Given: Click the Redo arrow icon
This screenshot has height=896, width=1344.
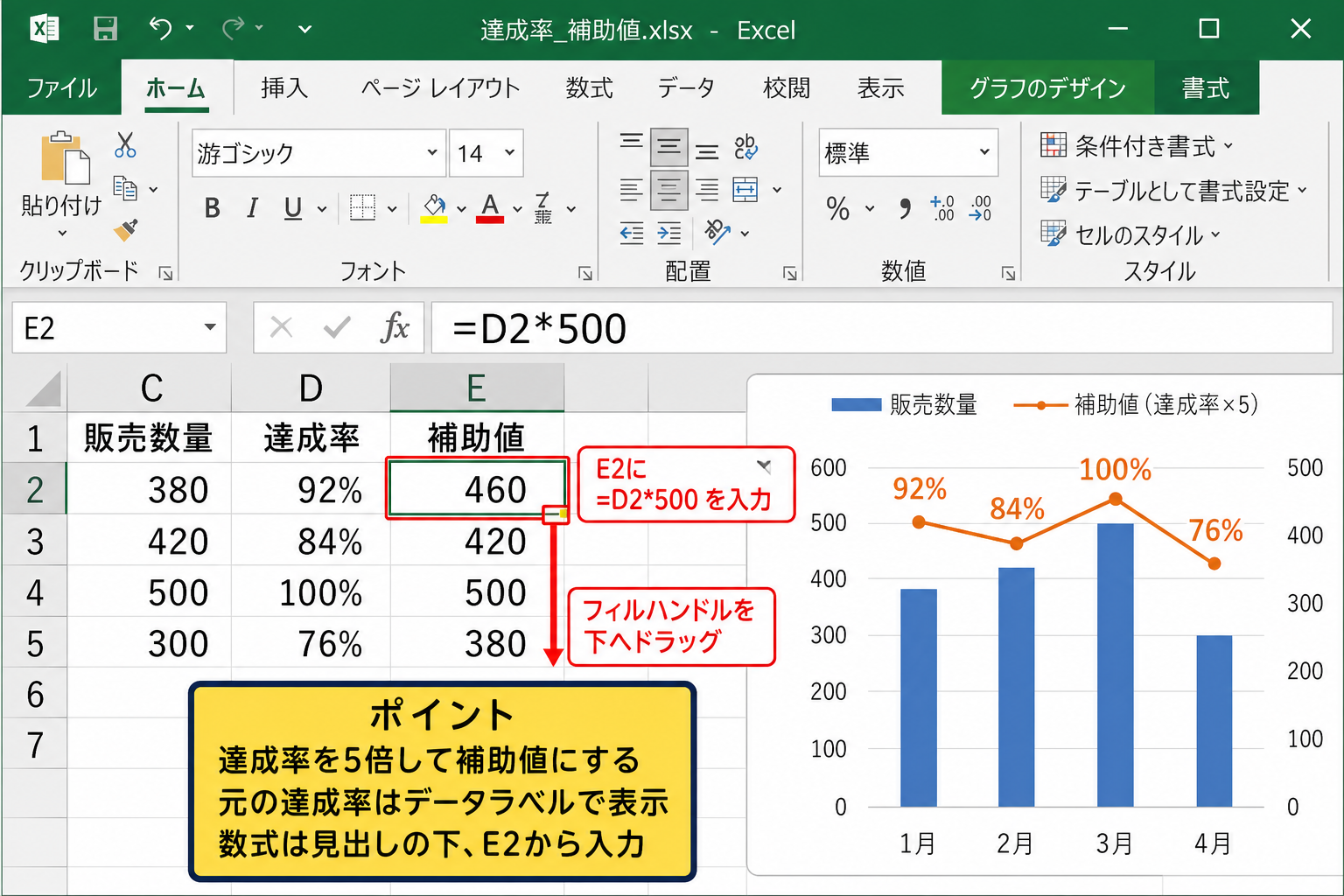Looking at the screenshot, I should [233, 28].
